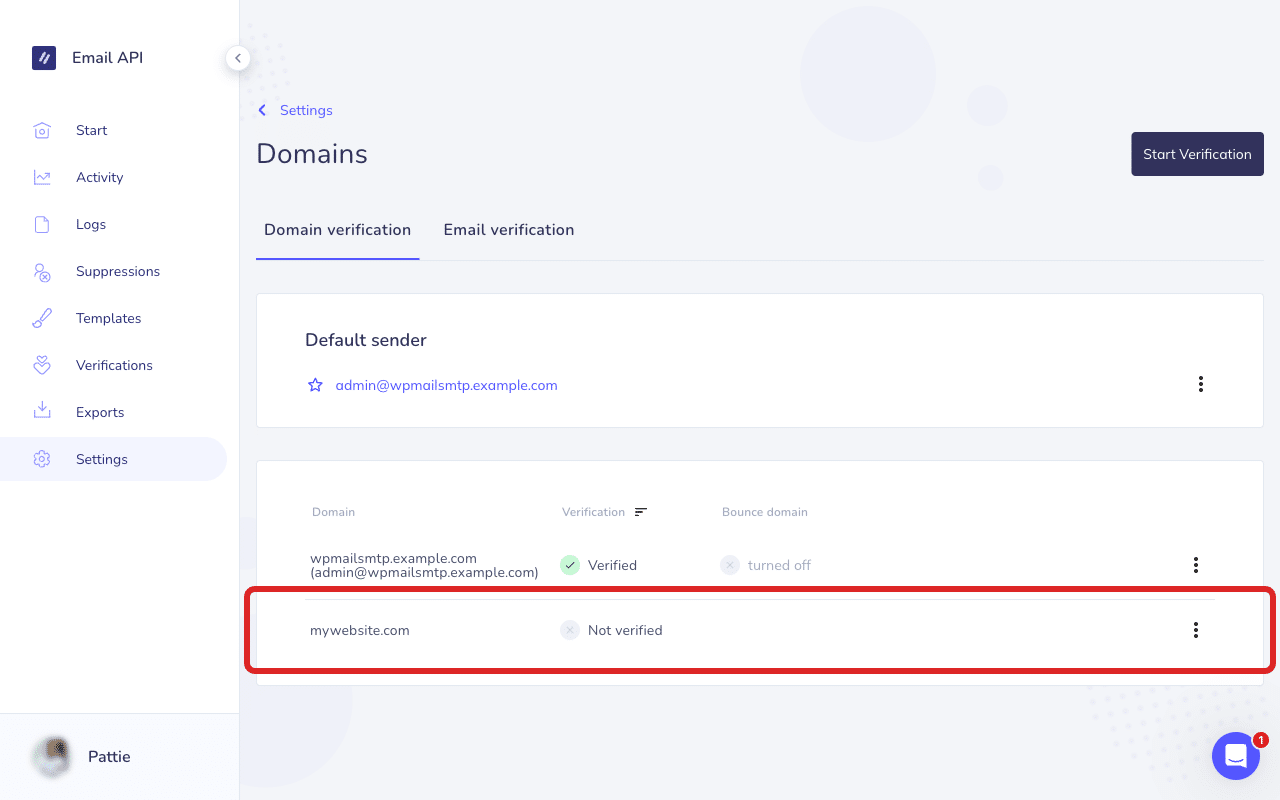The width and height of the screenshot is (1280, 800).
Task: Click the Bounce domain column header
Action: coord(765,512)
